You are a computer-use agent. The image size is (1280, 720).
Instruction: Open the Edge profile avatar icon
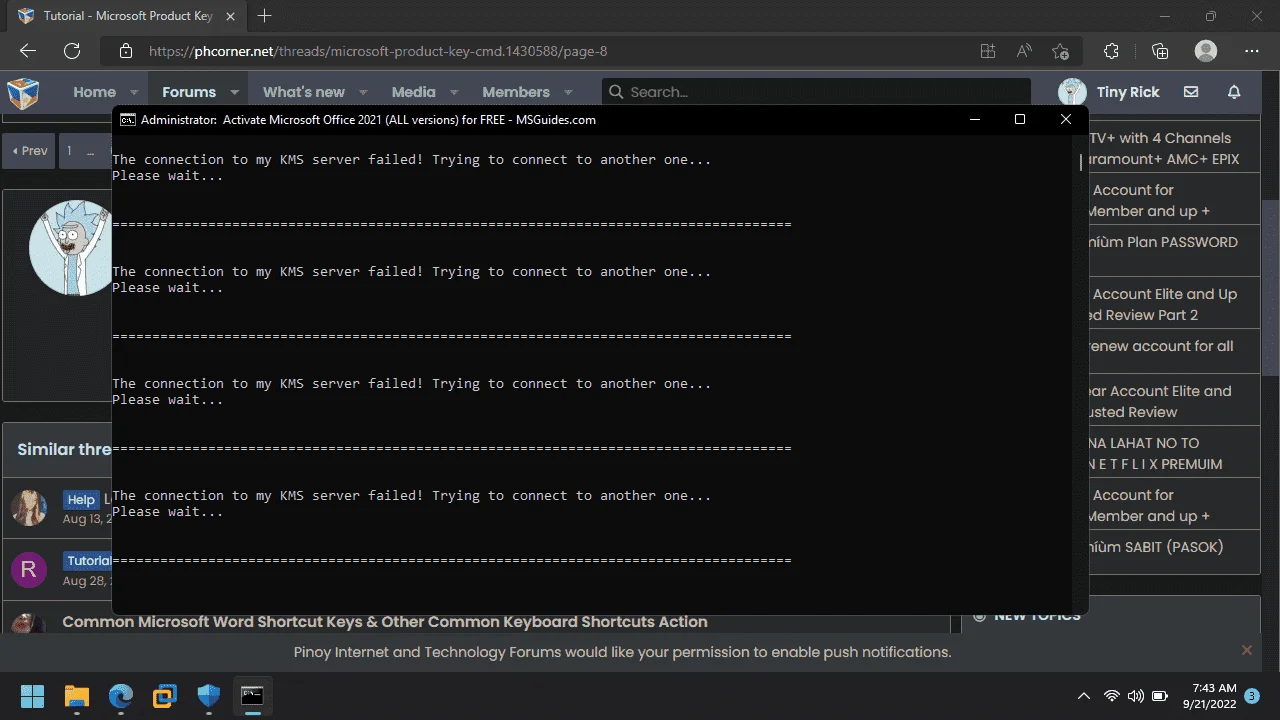coord(1206,51)
